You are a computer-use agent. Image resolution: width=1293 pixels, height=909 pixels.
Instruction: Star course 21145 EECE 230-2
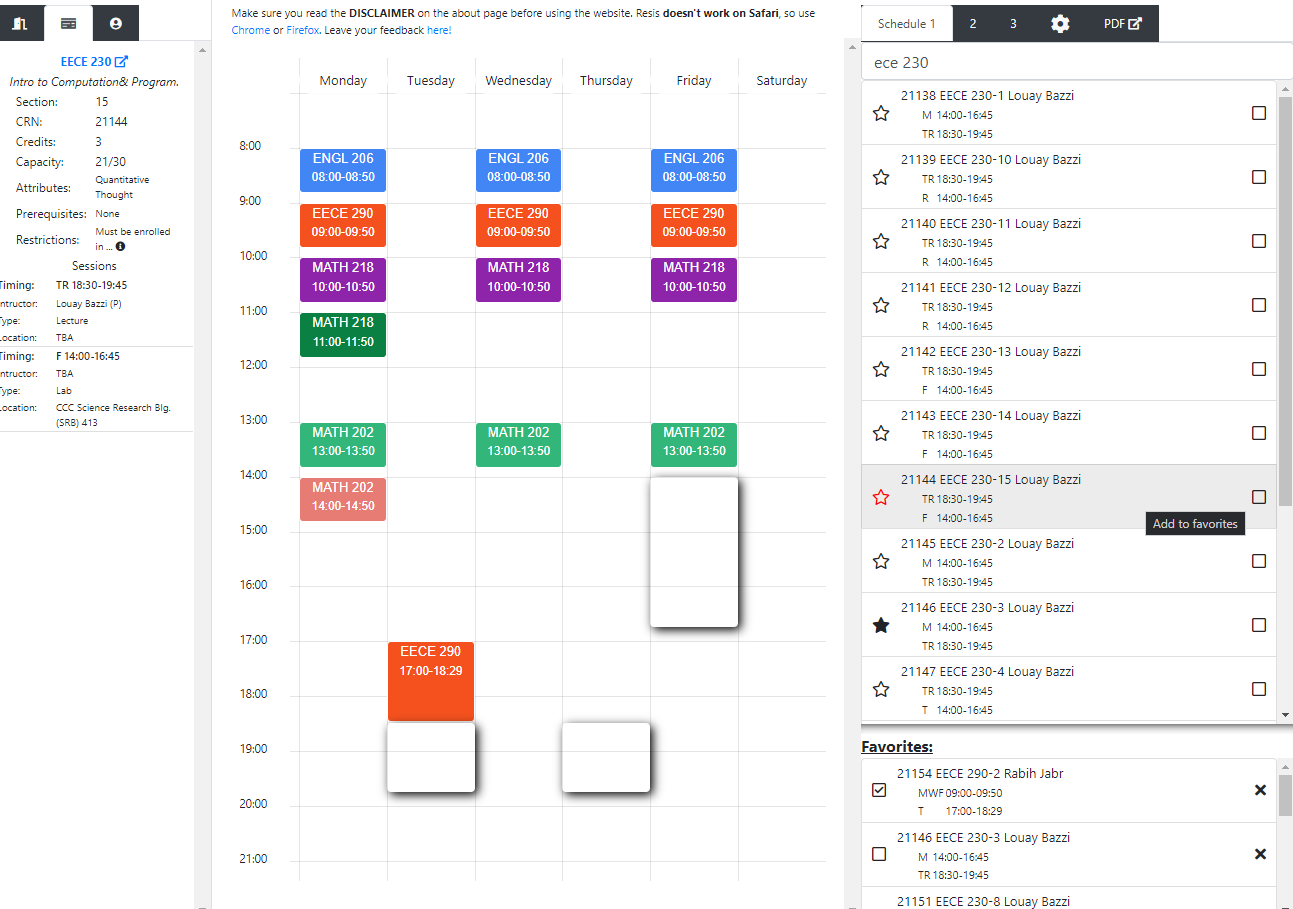pos(881,562)
